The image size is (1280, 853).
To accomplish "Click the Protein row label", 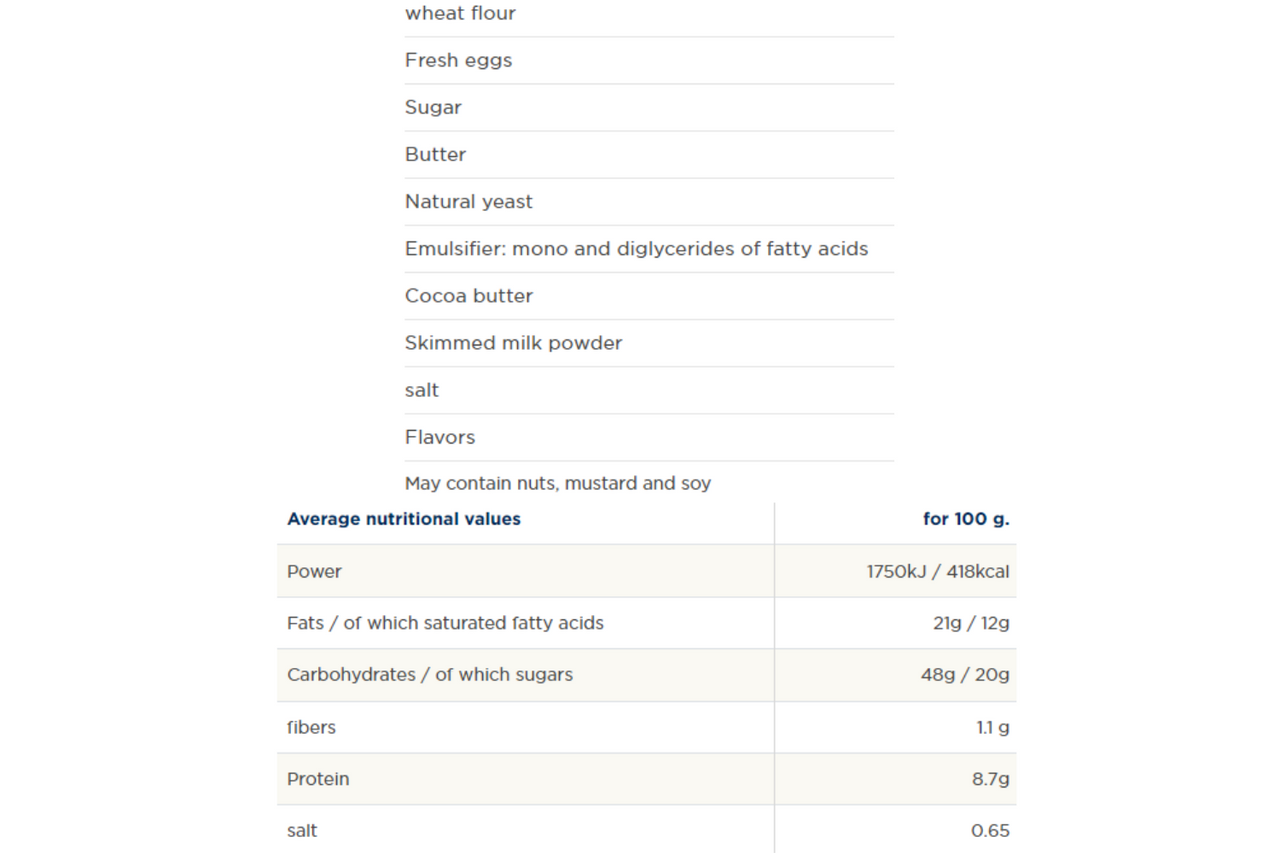I will [x=318, y=779].
